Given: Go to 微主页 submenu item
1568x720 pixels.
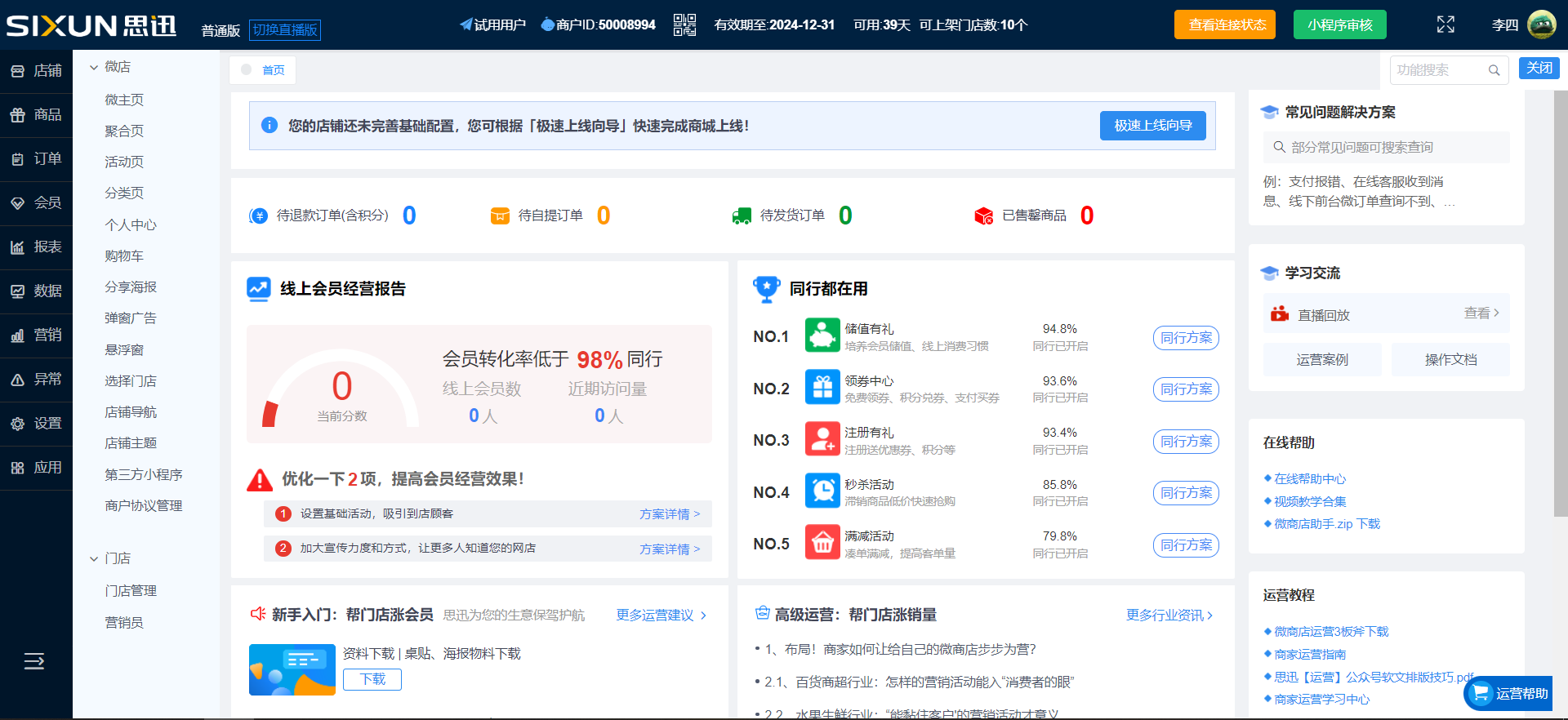Looking at the screenshot, I should (x=124, y=100).
